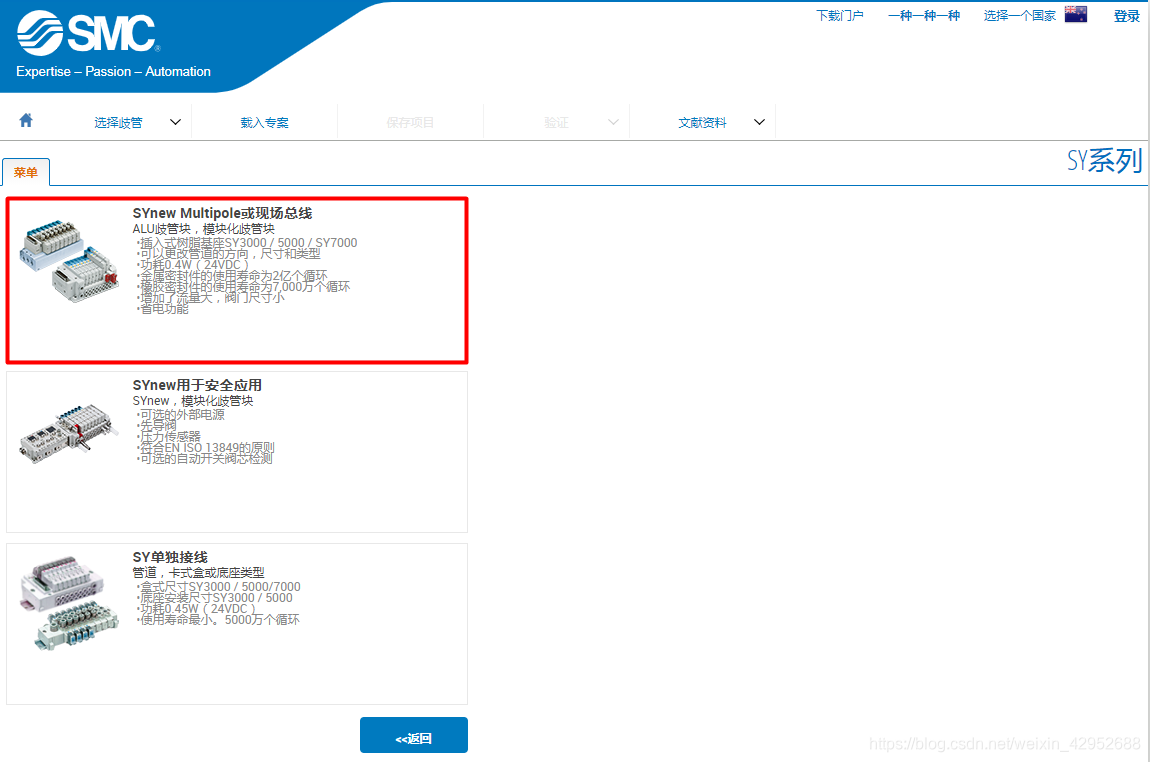This screenshot has height=762, width=1150.
Task: Select the 菜单 tab
Action: pos(26,172)
